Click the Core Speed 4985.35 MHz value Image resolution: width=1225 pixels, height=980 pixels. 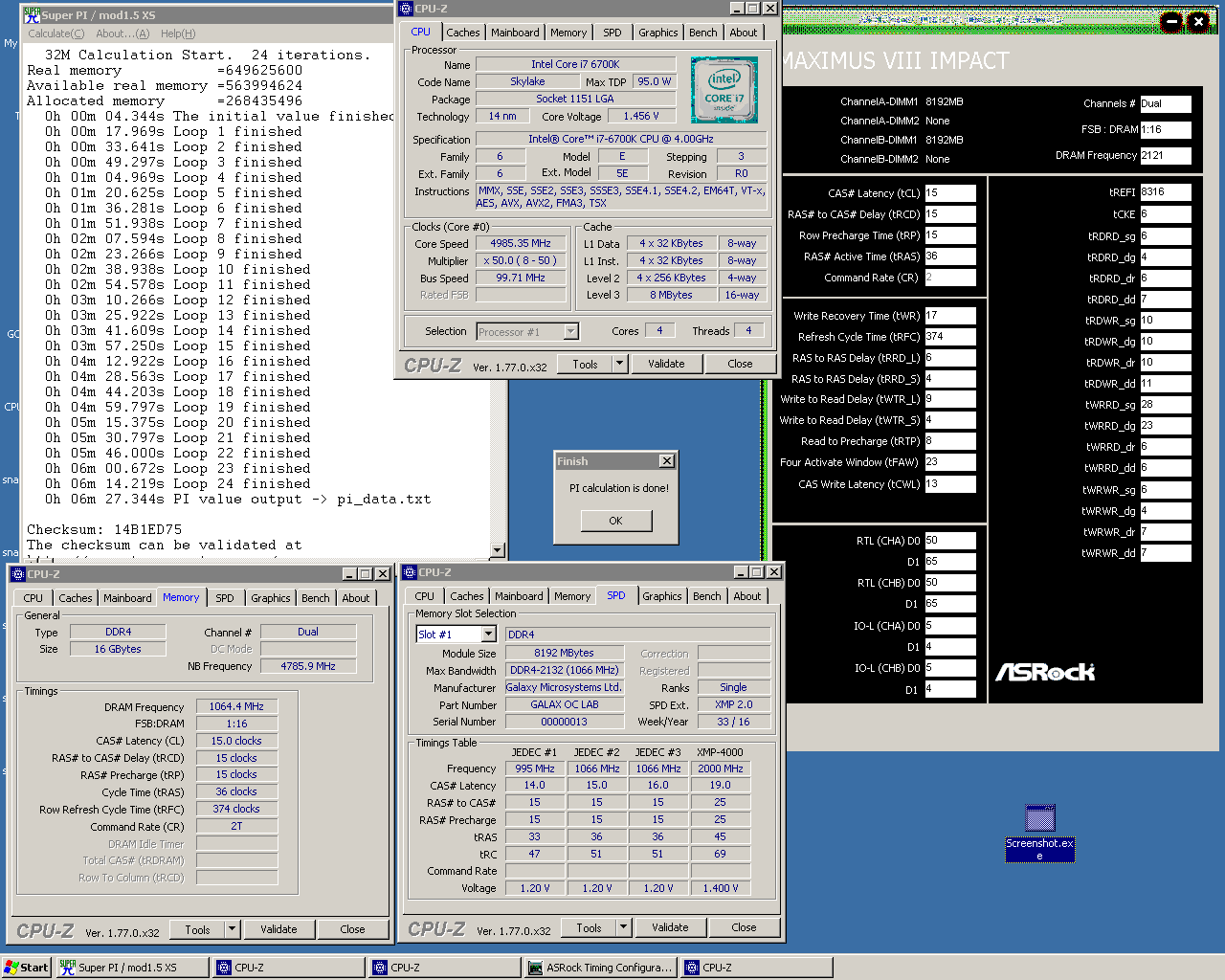(521, 243)
